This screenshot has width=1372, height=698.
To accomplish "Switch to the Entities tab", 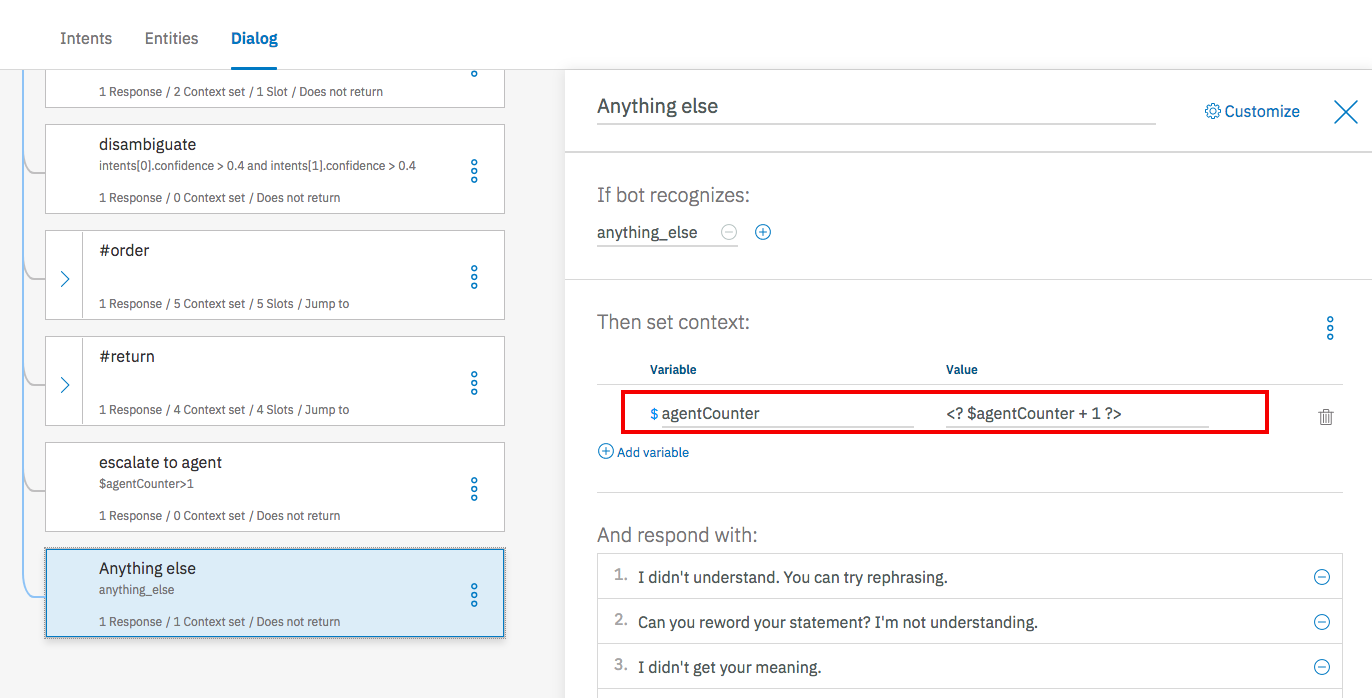I will click(171, 38).
